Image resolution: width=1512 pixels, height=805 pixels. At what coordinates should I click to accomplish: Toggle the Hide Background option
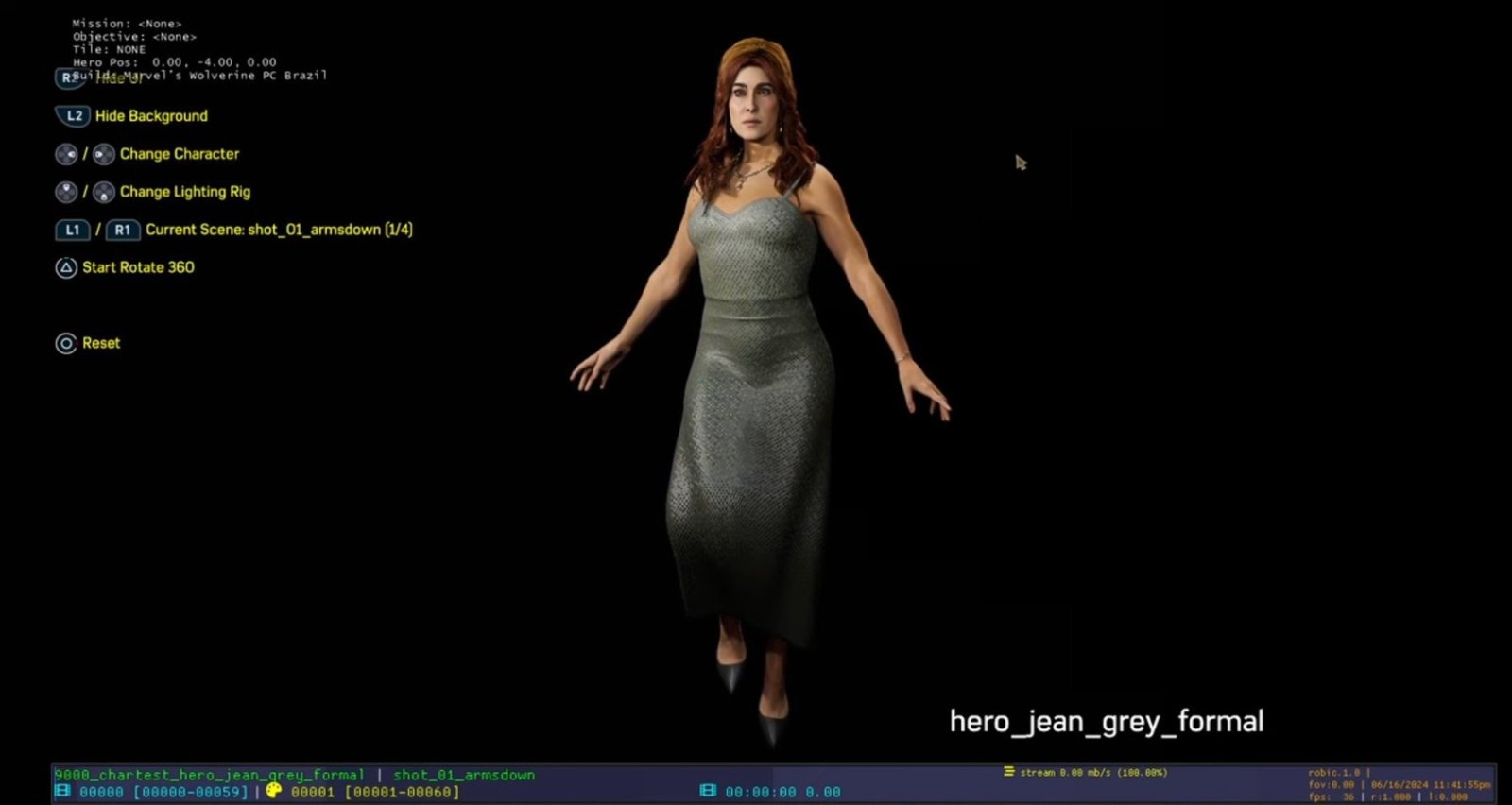151,116
